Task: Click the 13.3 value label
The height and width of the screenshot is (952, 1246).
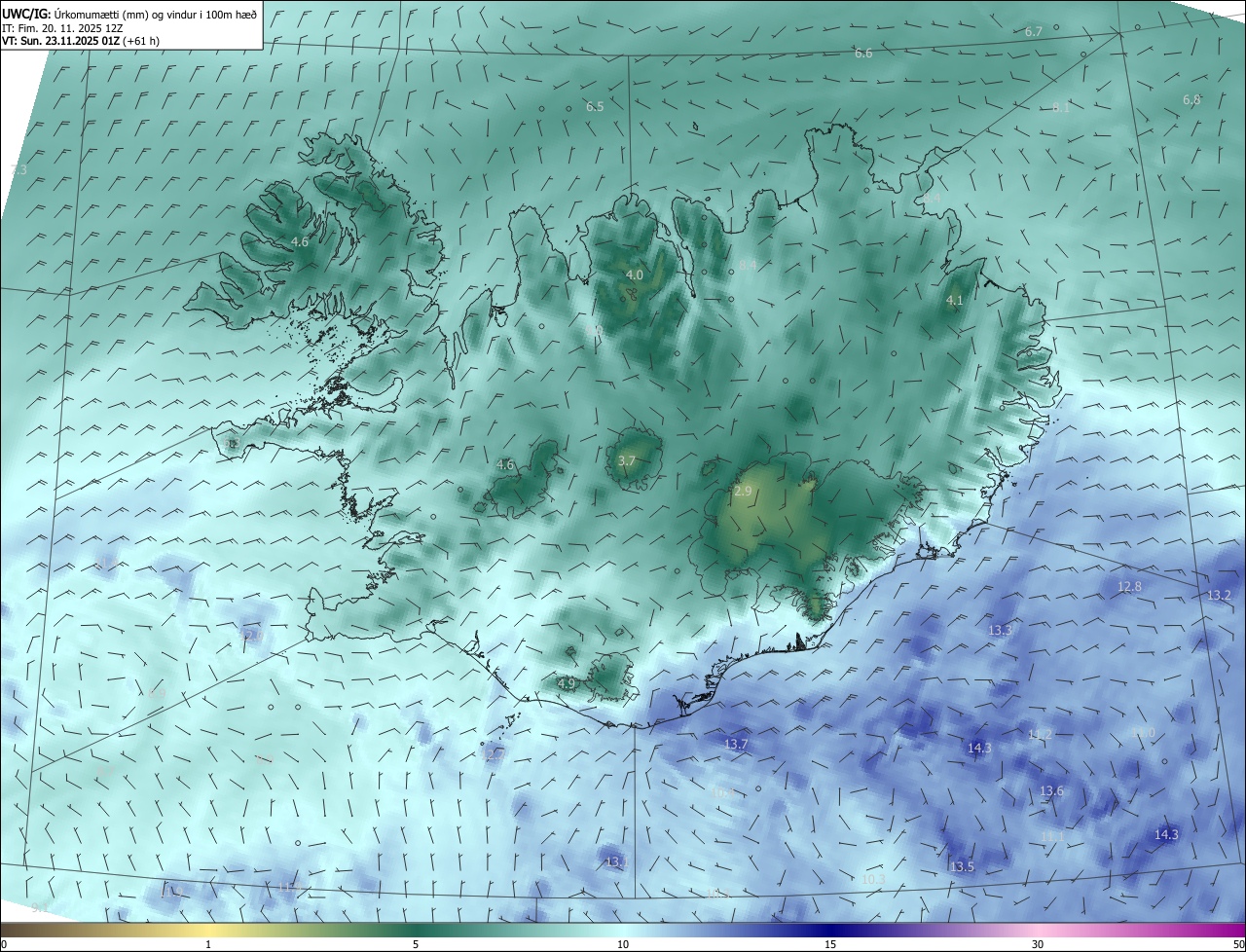Action: (1001, 631)
